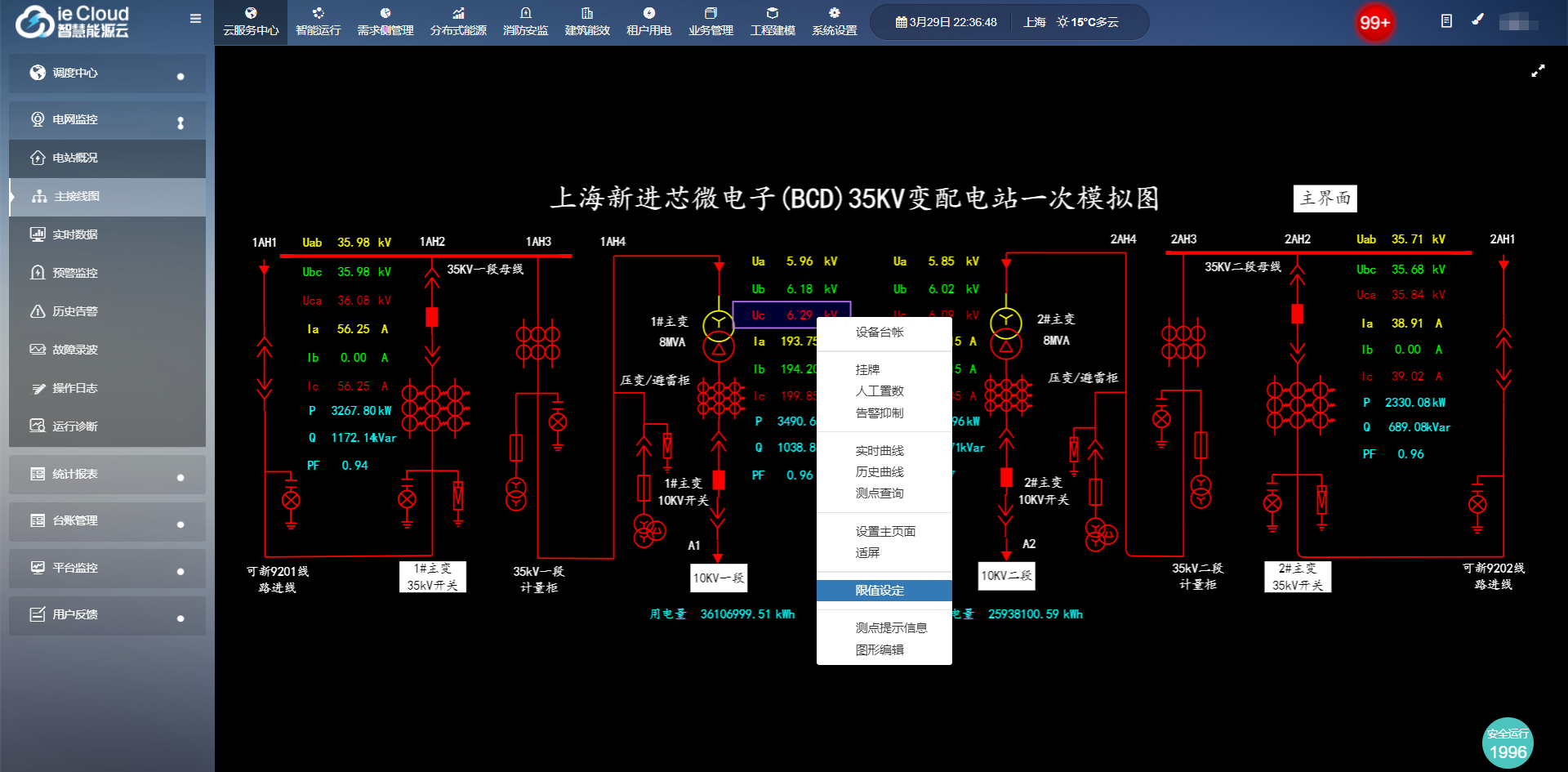Open the document icon in top bar

(x=1446, y=20)
